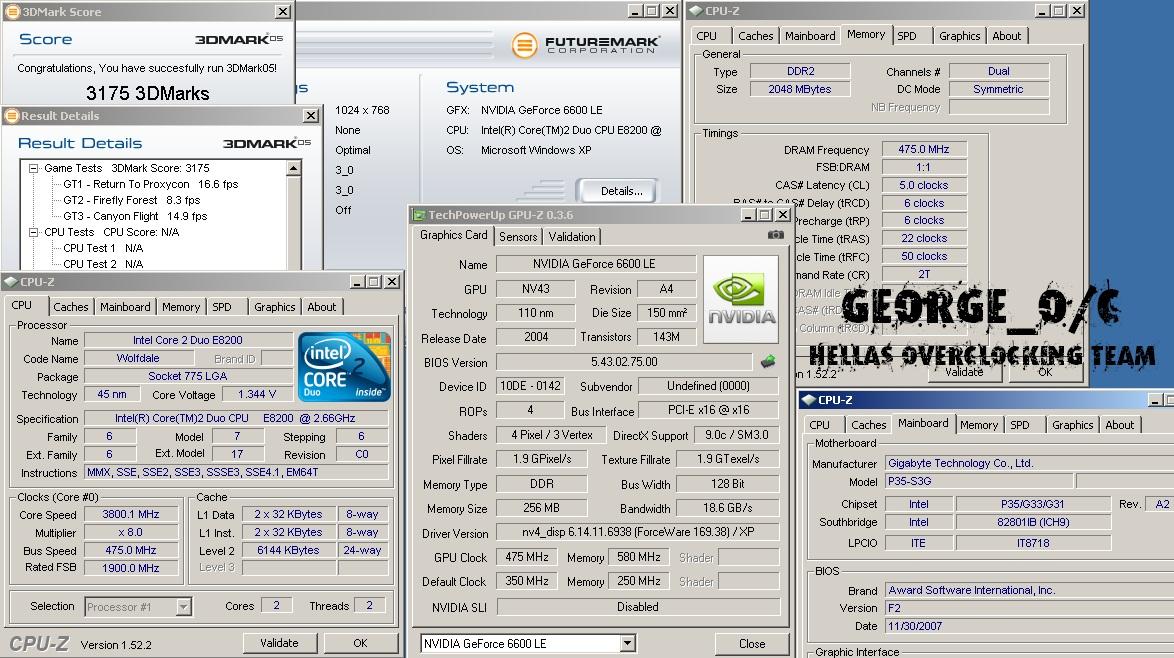Click Close button in GPU-Z
The width and height of the screenshot is (1174, 658).
point(752,644)
